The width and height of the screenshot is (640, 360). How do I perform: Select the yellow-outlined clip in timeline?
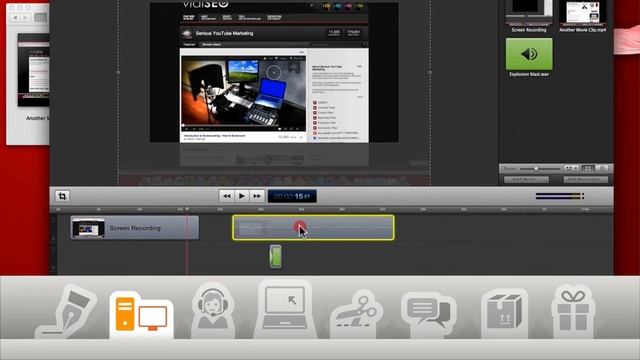[x=313, y=228]
